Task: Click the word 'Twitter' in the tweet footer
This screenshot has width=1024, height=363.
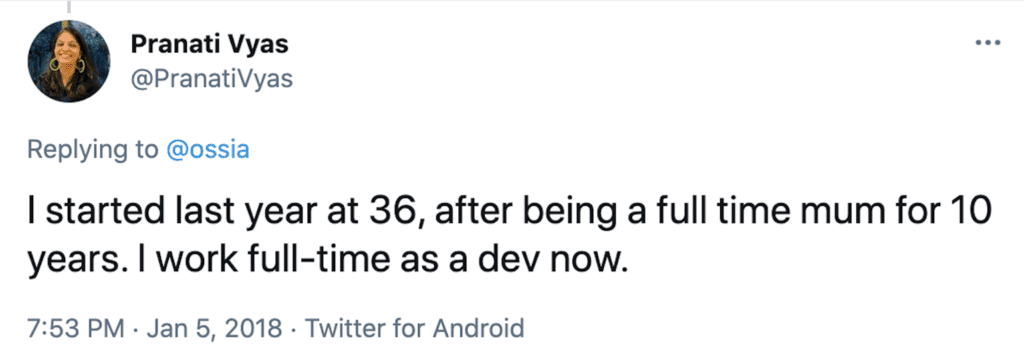Action: point(347,326)
